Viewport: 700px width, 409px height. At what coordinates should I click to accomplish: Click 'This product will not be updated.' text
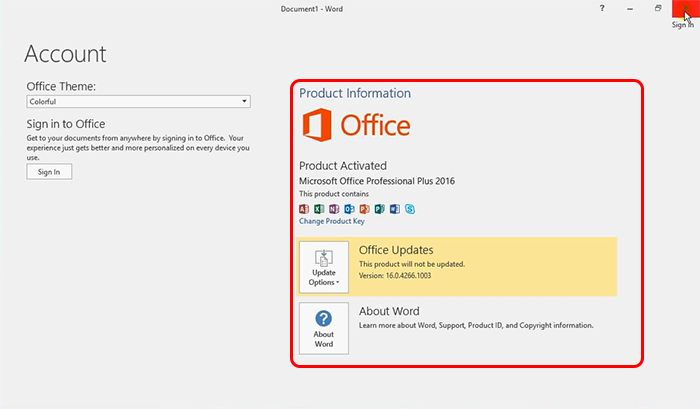(412, 264)
